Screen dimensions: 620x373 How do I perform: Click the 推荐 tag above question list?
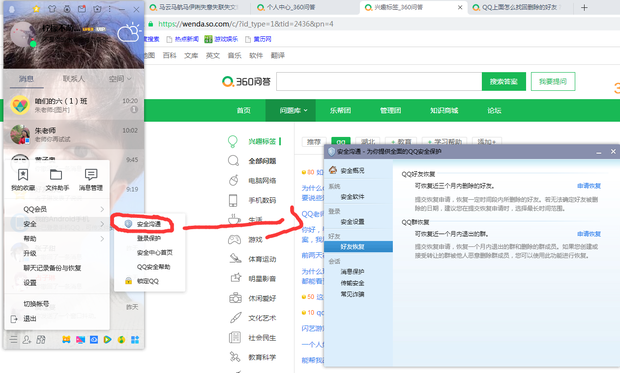(x=314, y=142)
